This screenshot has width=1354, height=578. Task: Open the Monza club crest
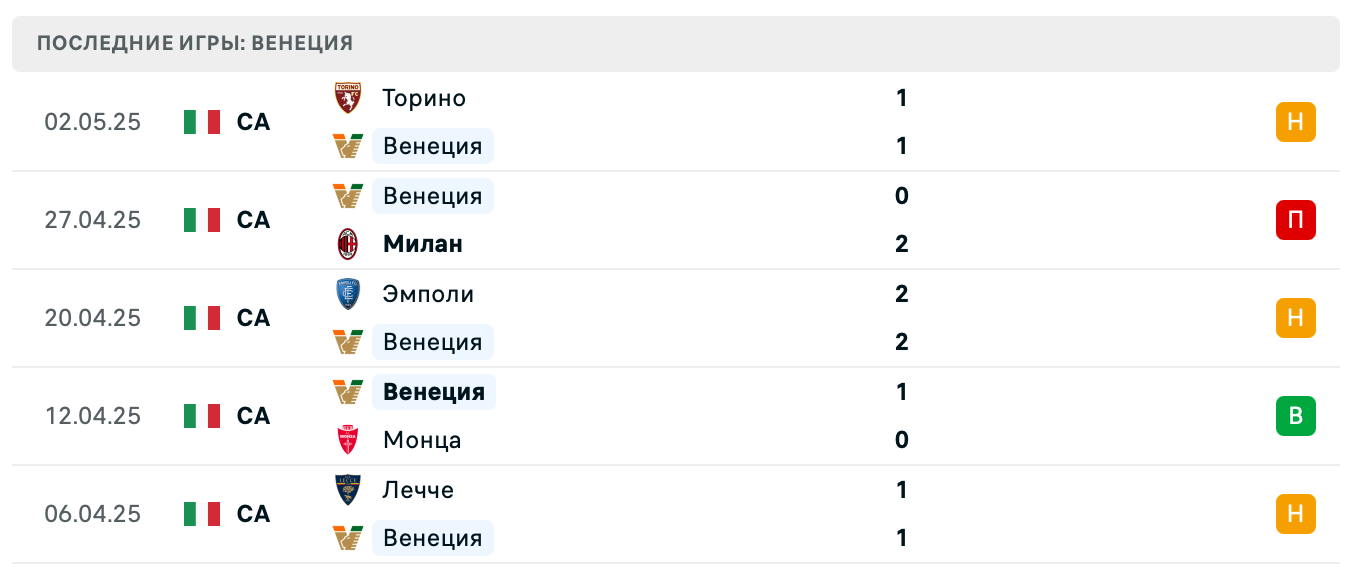(x=348, y=440)
